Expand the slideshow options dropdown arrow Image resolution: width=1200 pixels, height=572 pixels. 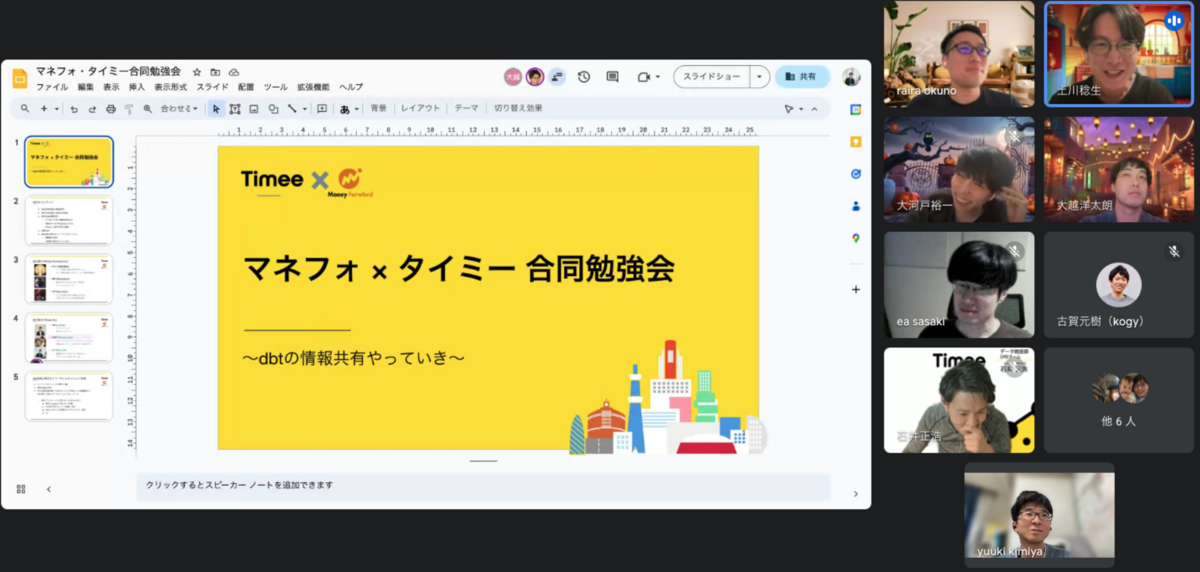tap(760, 77)
